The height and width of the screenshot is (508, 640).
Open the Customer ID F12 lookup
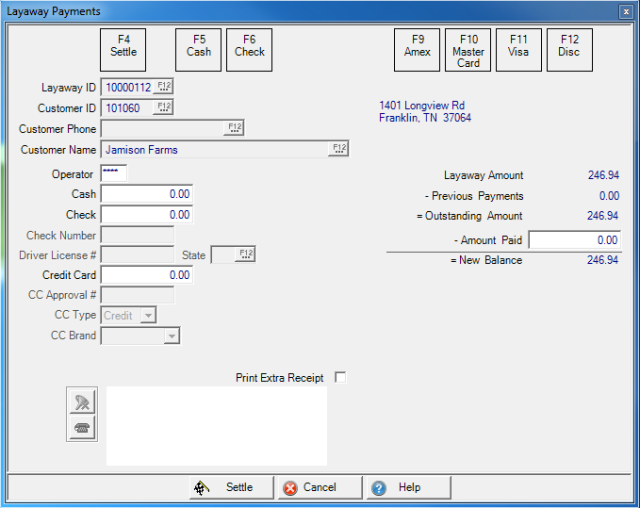point(164,107)
